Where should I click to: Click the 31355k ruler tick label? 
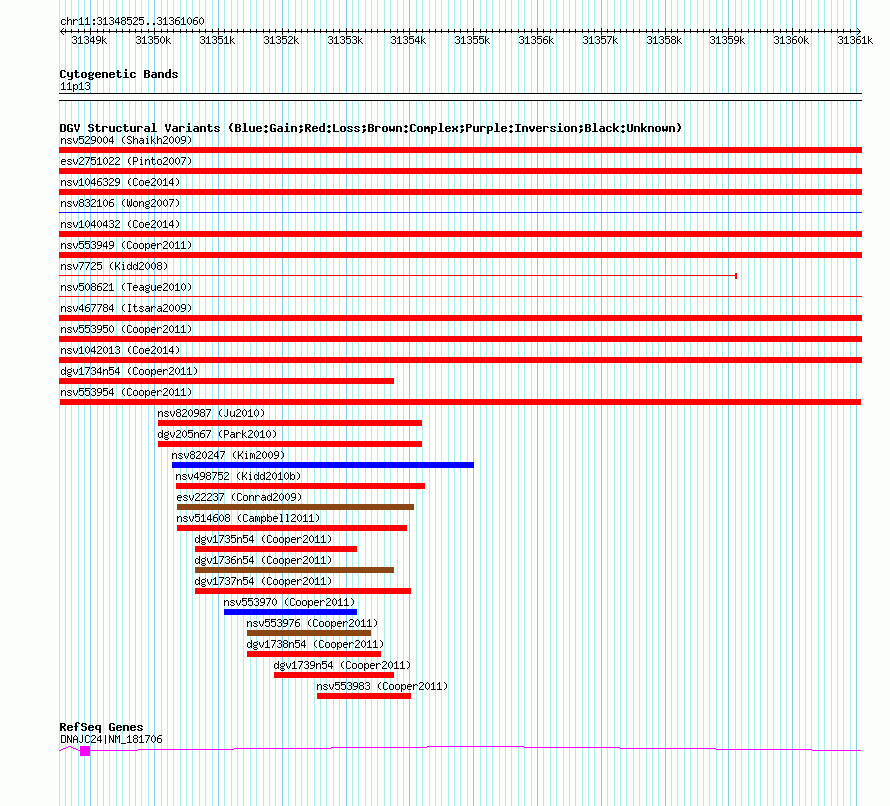point(472,40)
